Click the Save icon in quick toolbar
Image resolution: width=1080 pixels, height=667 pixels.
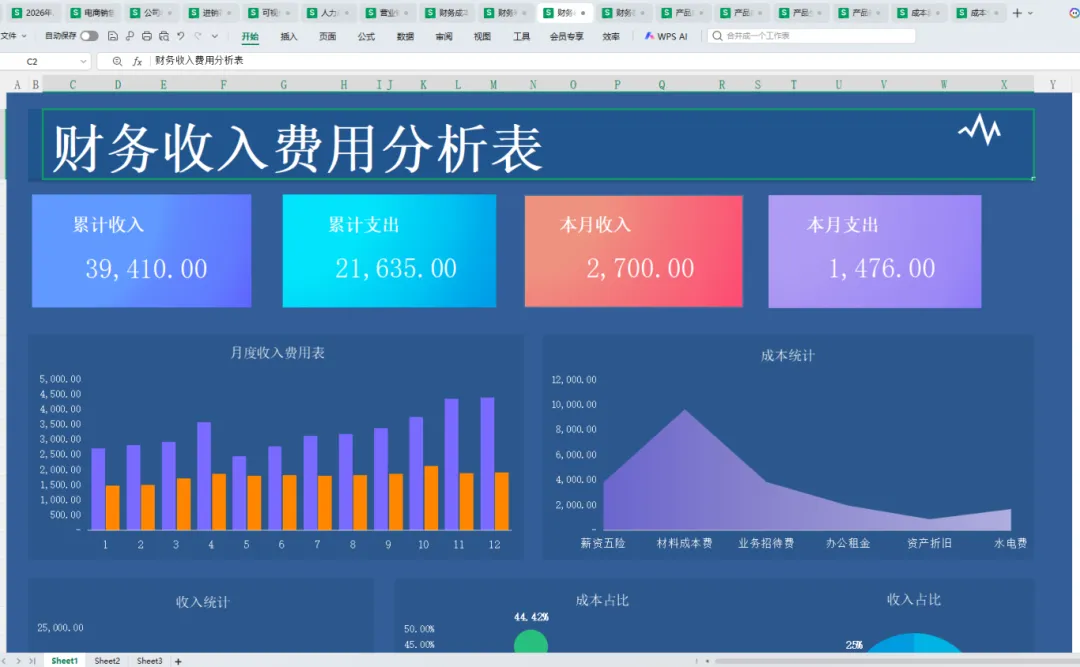point(113,36)
